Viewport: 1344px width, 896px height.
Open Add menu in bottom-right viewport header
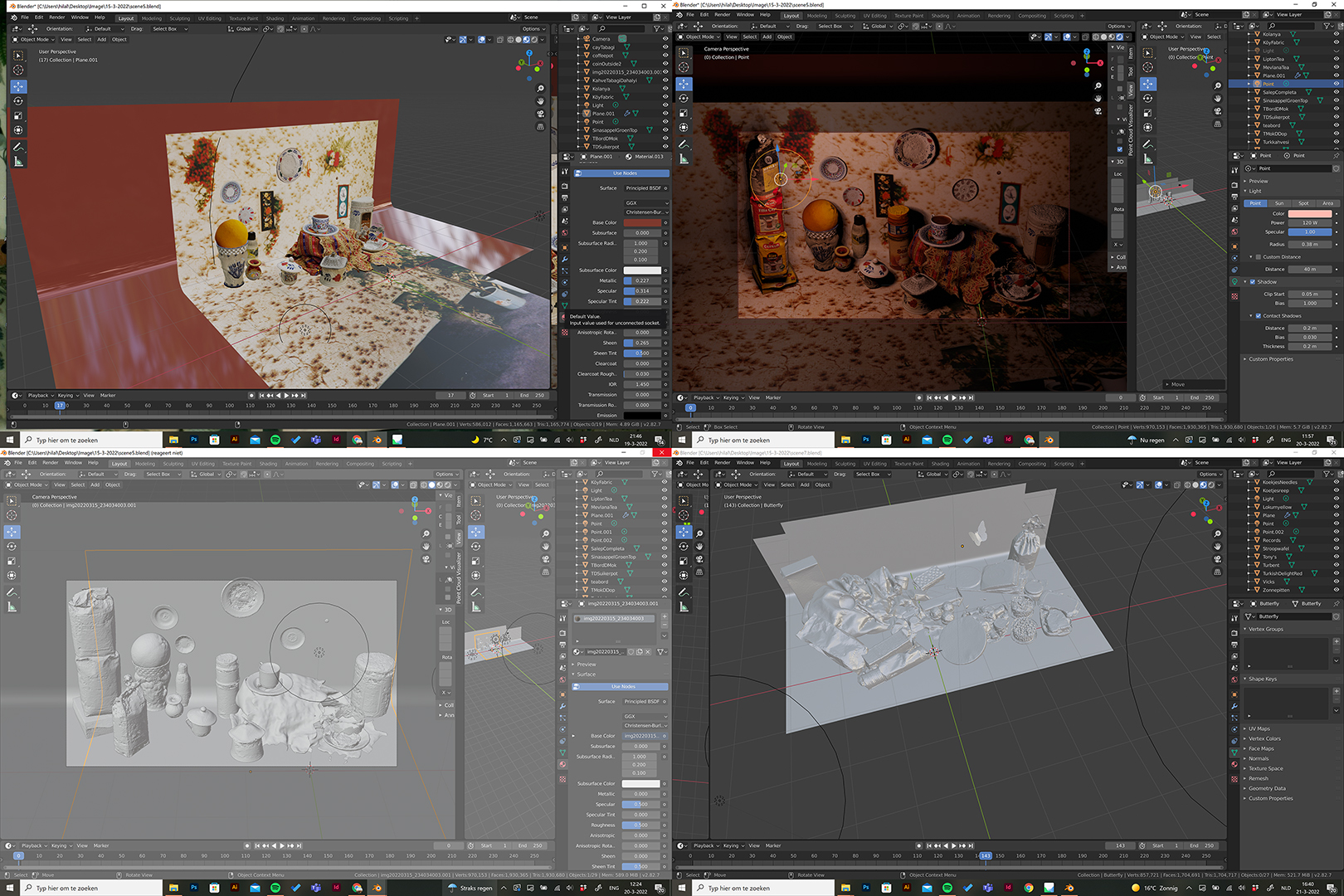805,485
